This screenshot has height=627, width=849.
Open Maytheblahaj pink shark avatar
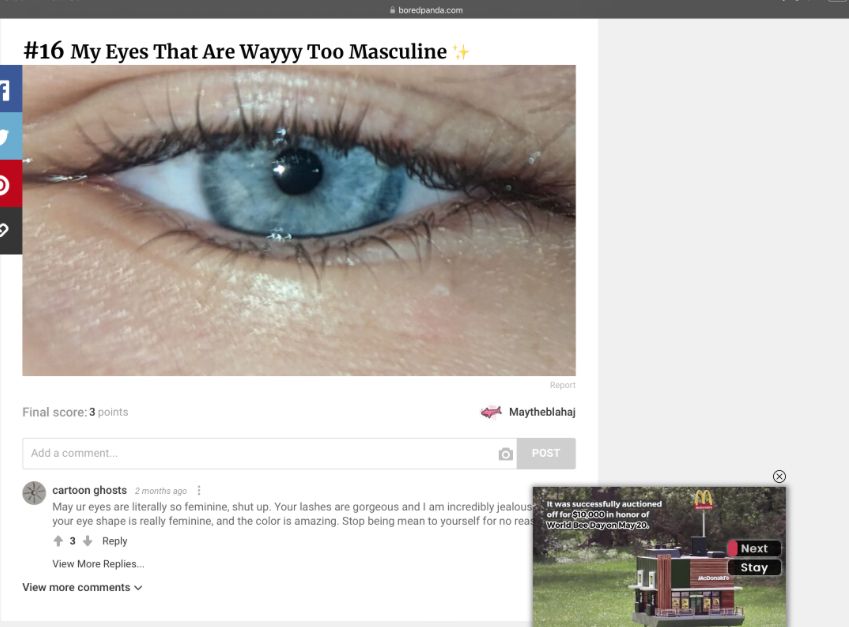coord(491,413)
